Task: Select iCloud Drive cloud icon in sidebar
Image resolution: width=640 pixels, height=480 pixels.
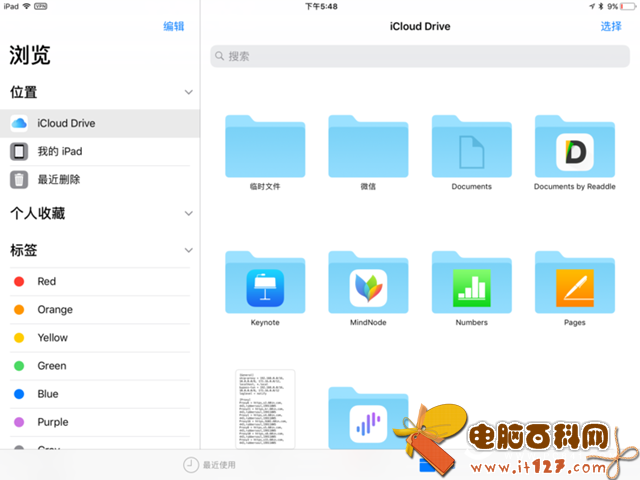Action: pos(19,123)
